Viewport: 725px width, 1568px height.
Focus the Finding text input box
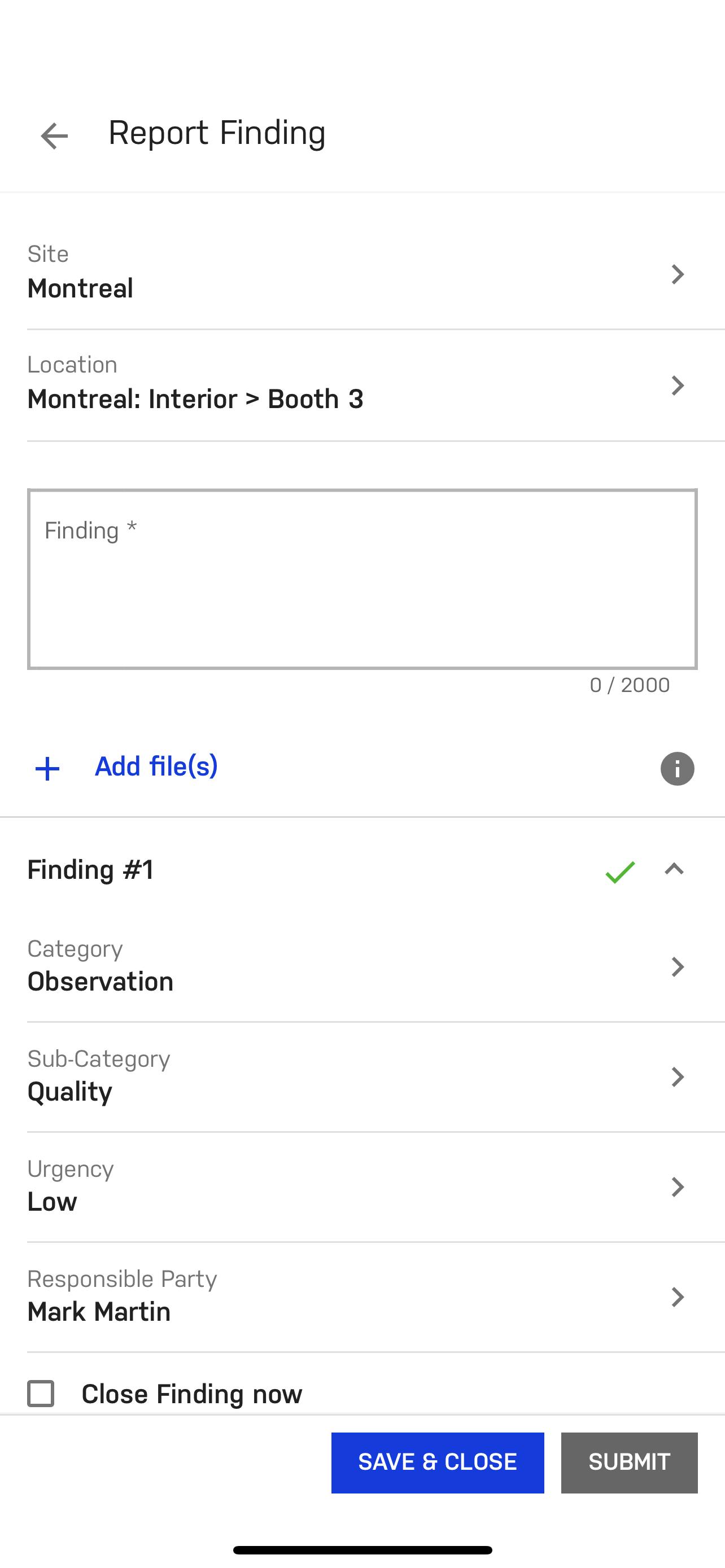click(362, 579)
